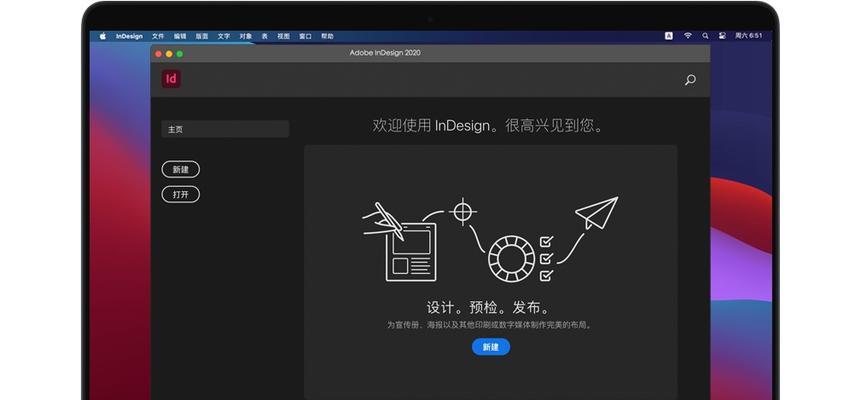861x400 pixels.
Task: Click the 周六 6:51 clock
Action: pos(748,36)
